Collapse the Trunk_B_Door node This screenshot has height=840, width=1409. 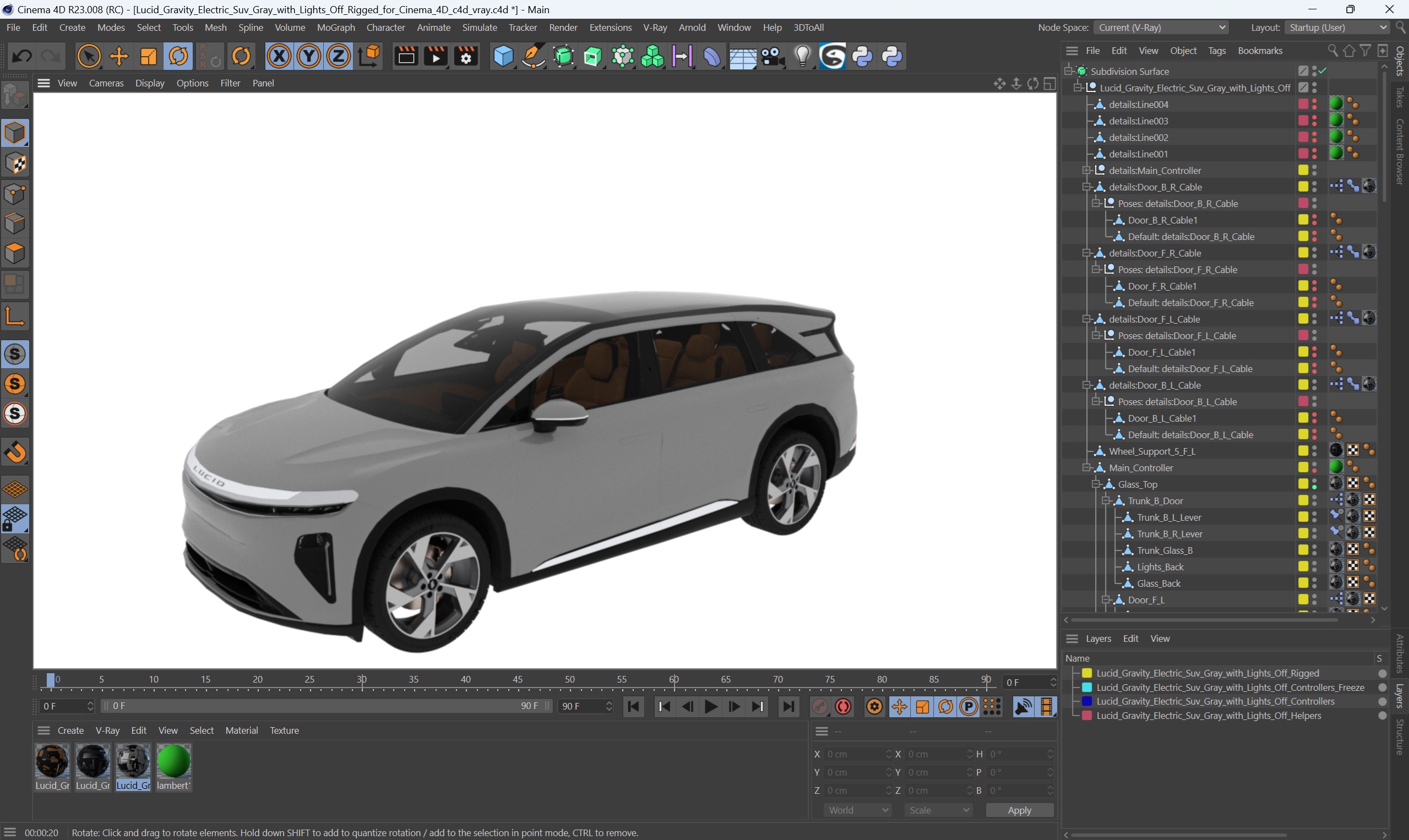coord(1106,500)
